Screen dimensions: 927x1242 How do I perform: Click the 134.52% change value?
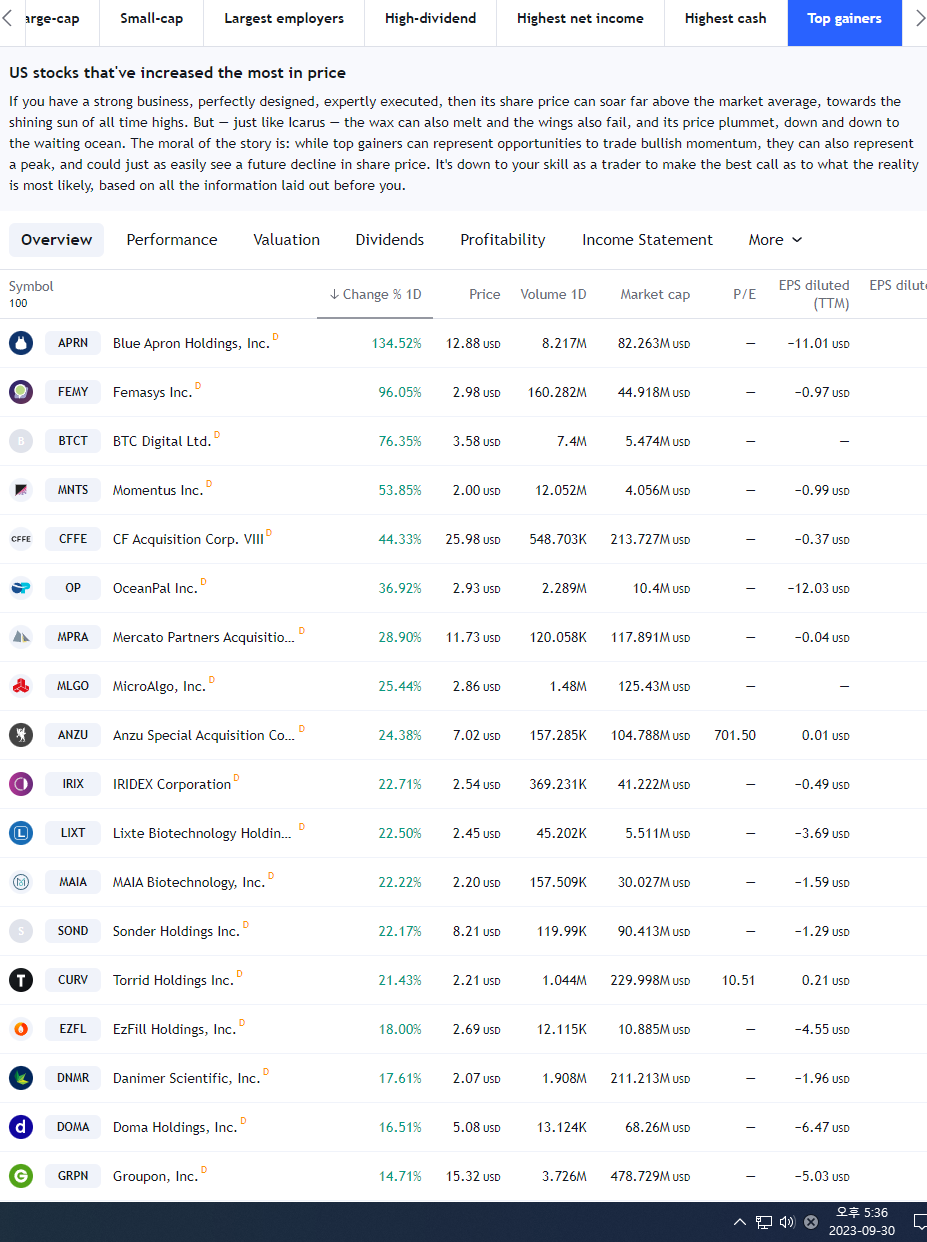pyautogui.click(x=397, y=344)
